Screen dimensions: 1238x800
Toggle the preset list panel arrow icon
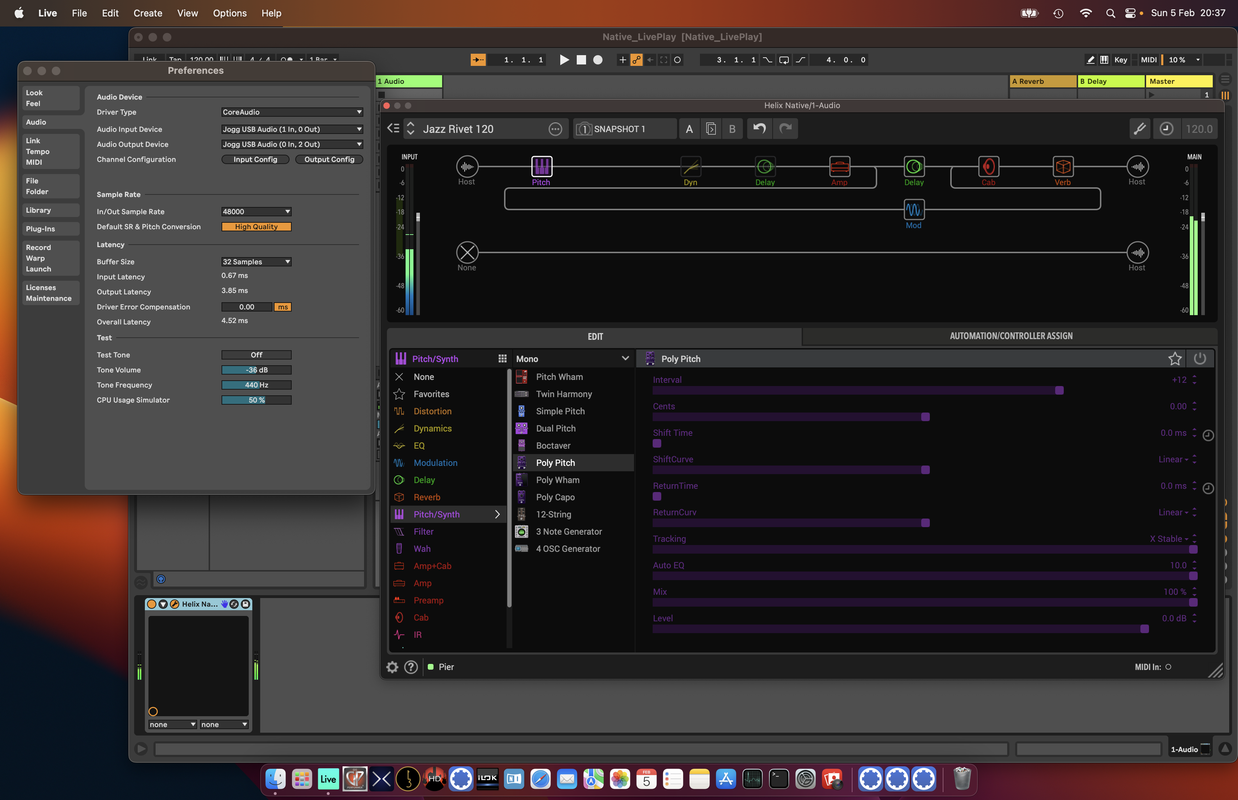click(x=393, y=129)
